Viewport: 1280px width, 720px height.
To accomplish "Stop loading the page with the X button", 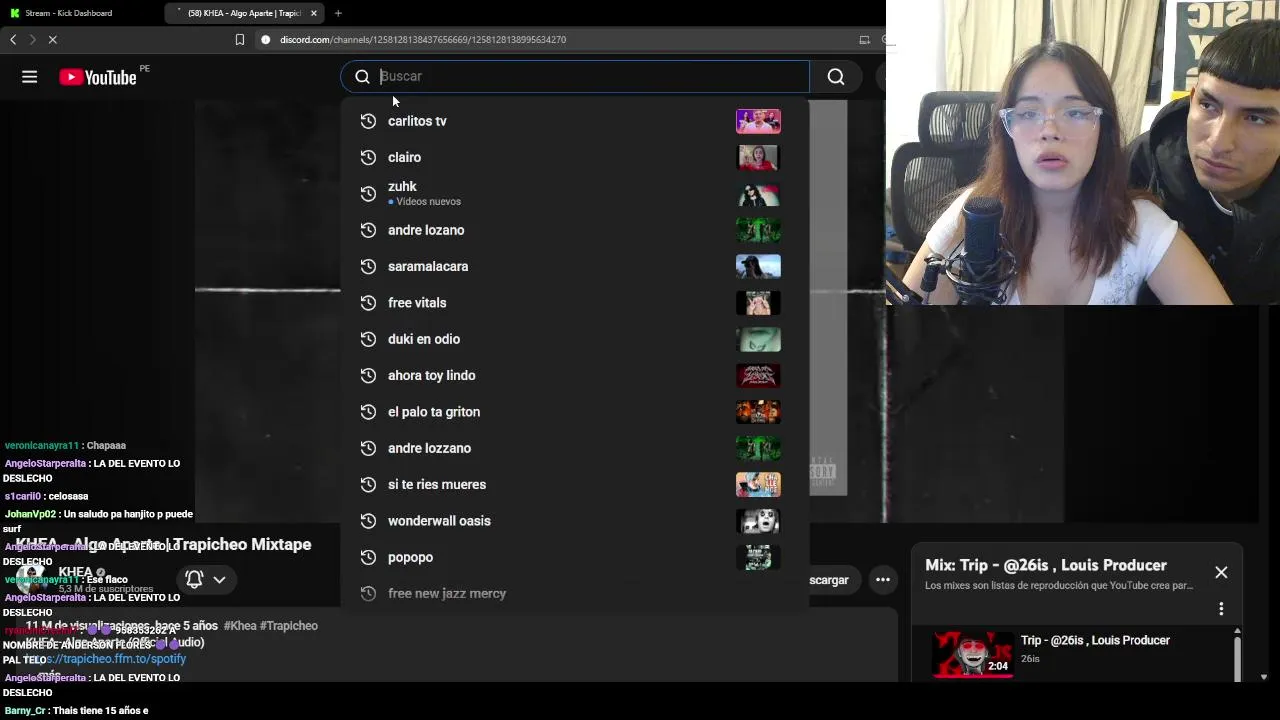I will click(52, 39).
